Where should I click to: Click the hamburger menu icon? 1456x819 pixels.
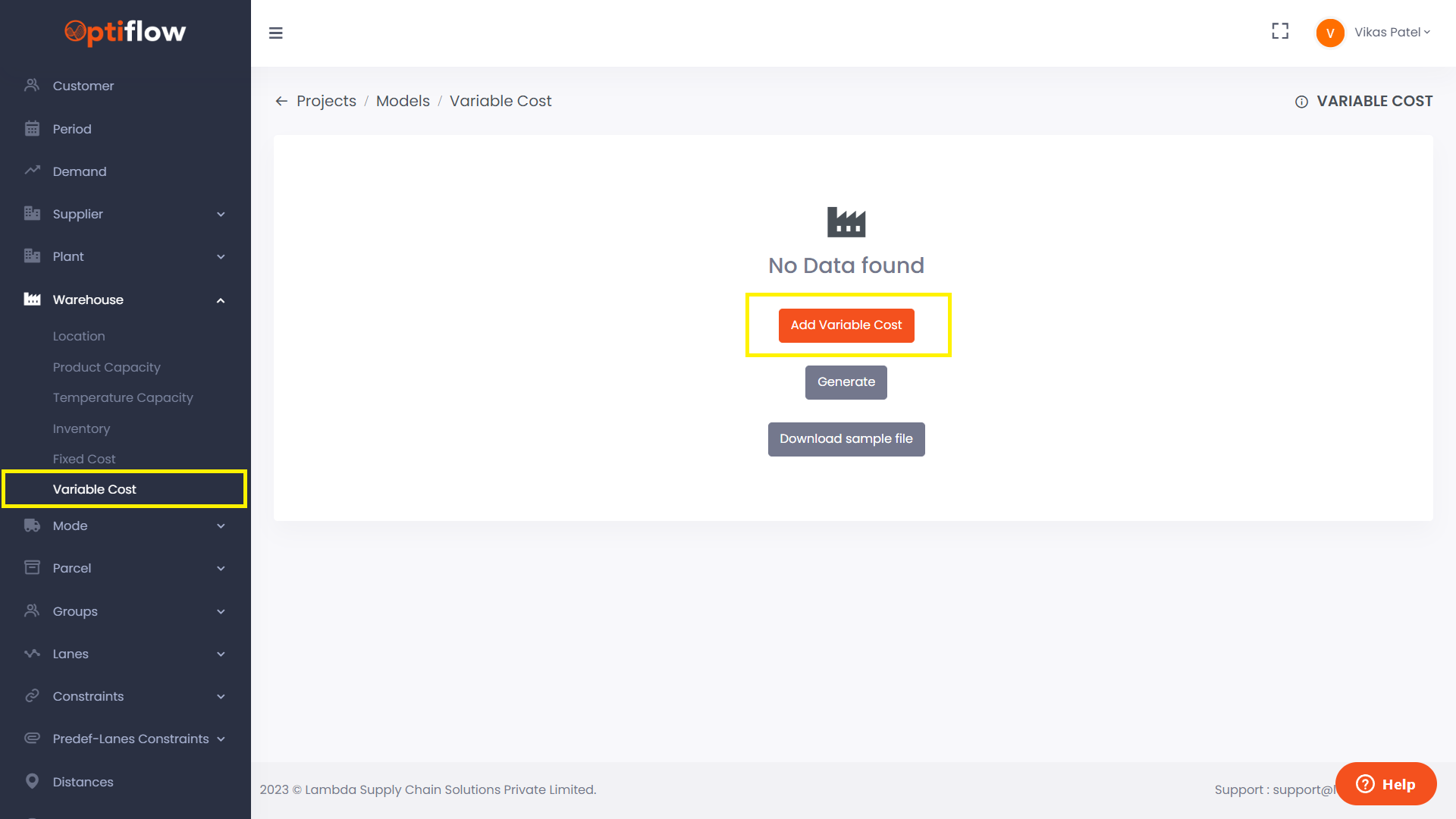tap(276, 33)
